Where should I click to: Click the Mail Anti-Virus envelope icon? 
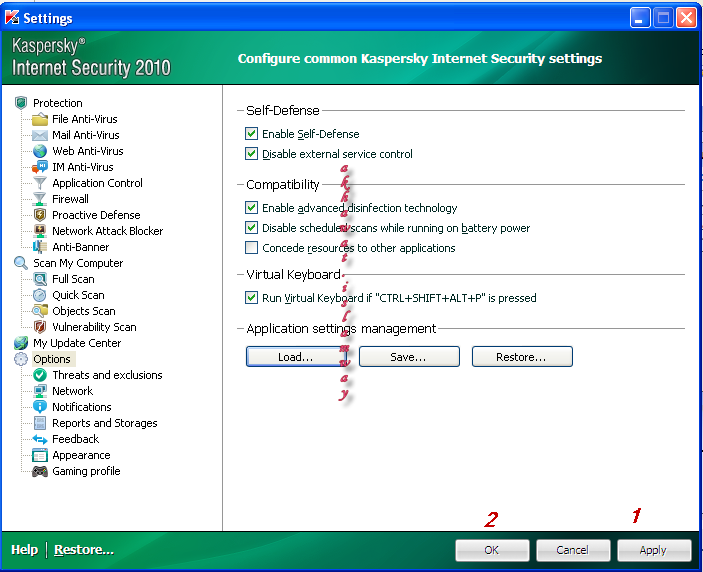pyautogui.click(x=40, y=135)
